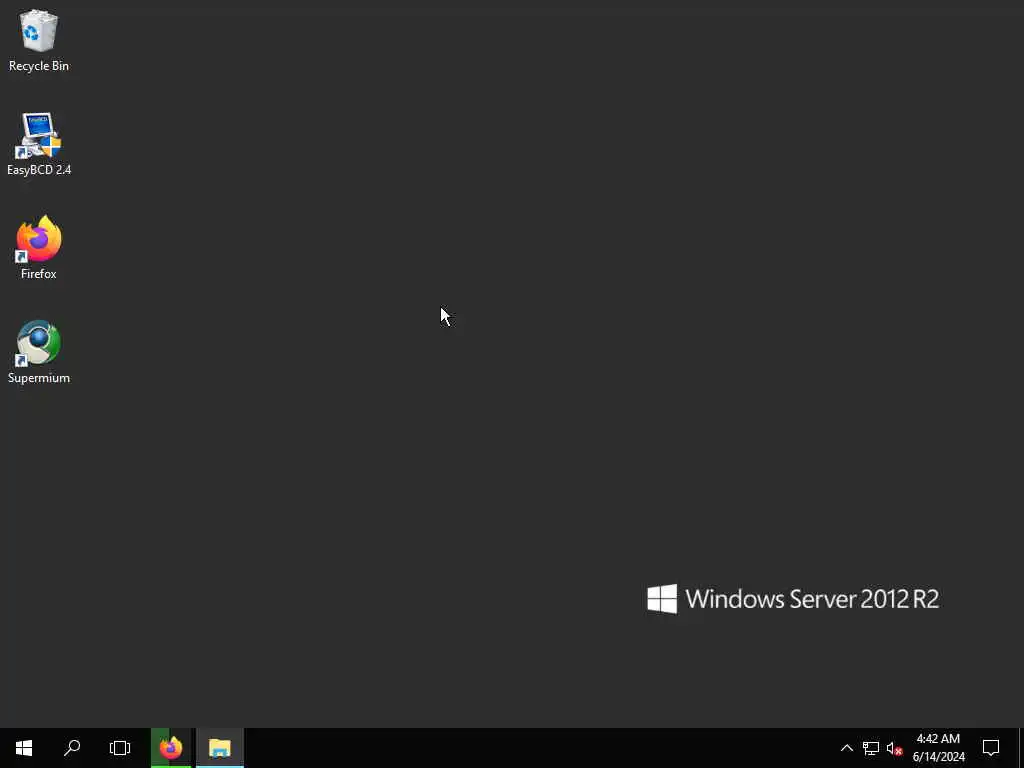Select the Supermium desktop shortcut
This screenshot has width=1024, height=768.
point(39,352)
